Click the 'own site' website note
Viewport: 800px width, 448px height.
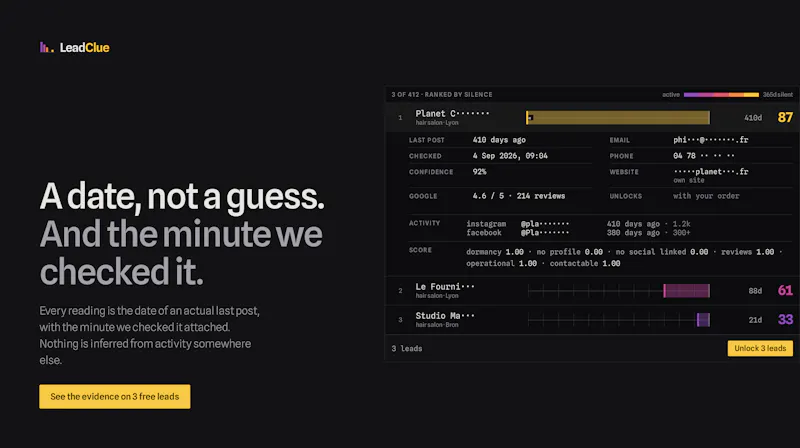[689, 180]
